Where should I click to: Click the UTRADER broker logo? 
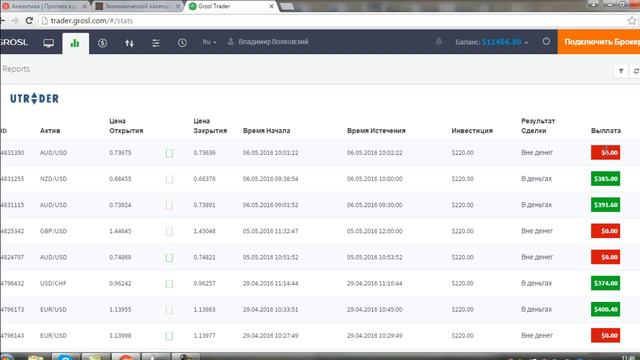point(34,98)
